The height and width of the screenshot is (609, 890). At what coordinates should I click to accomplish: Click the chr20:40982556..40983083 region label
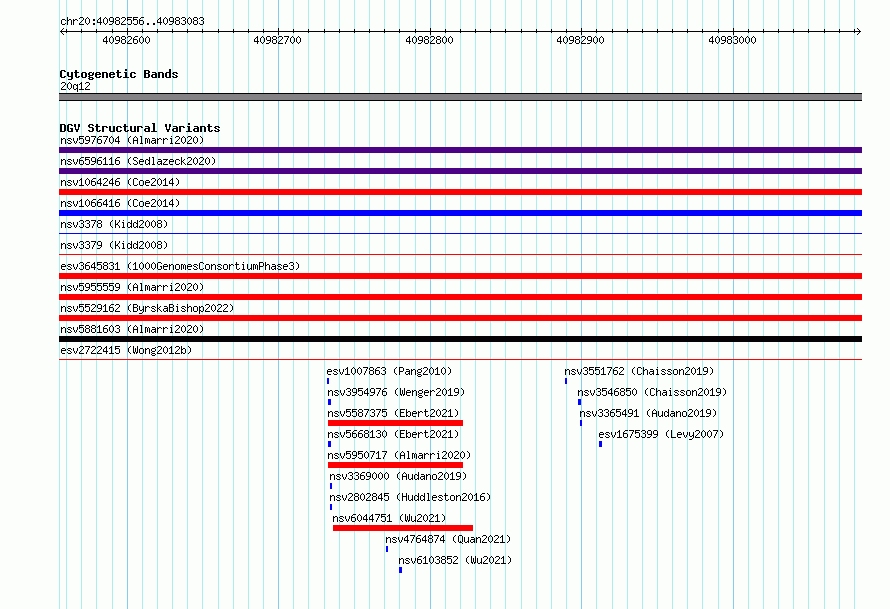point(132,22)
